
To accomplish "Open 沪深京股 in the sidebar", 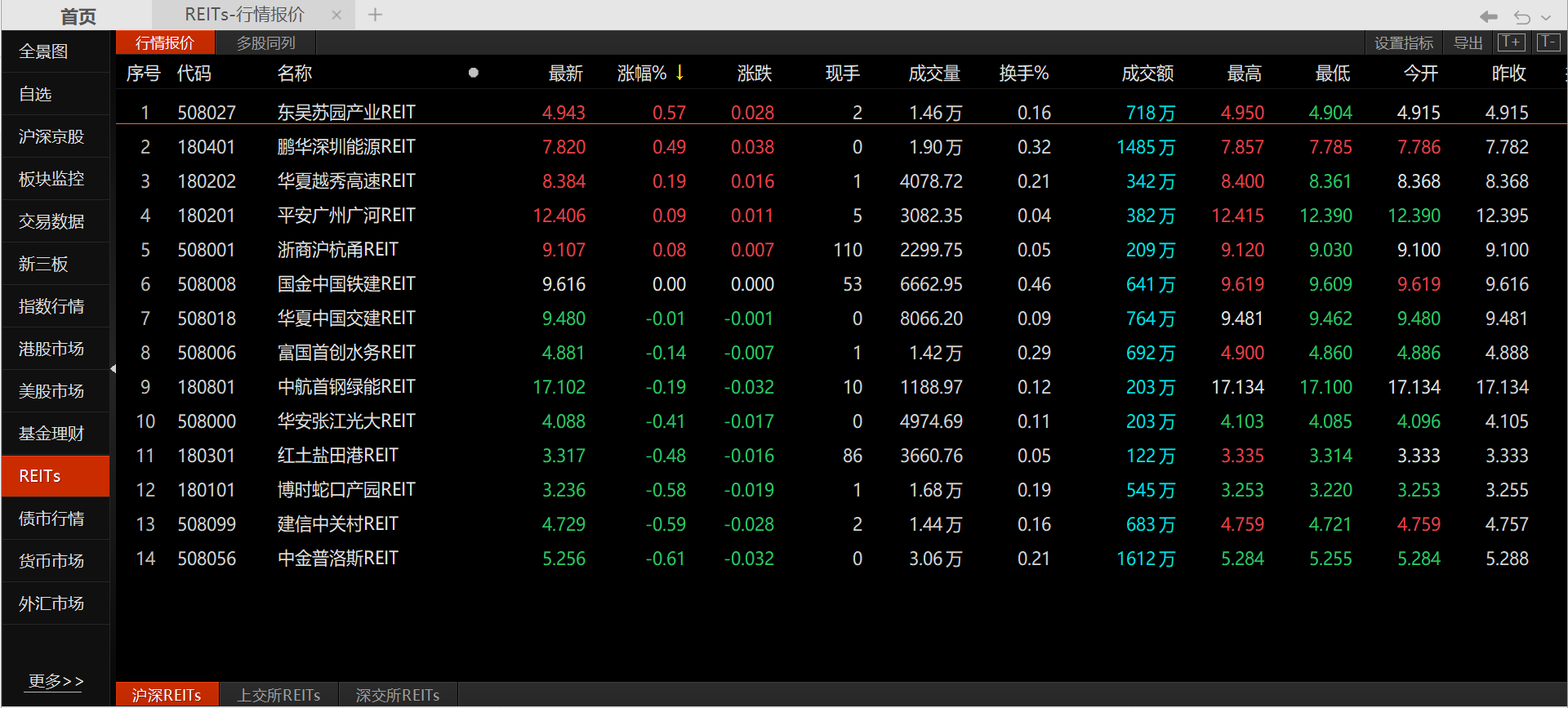I will pyautogui.click(x=56, y=136).
